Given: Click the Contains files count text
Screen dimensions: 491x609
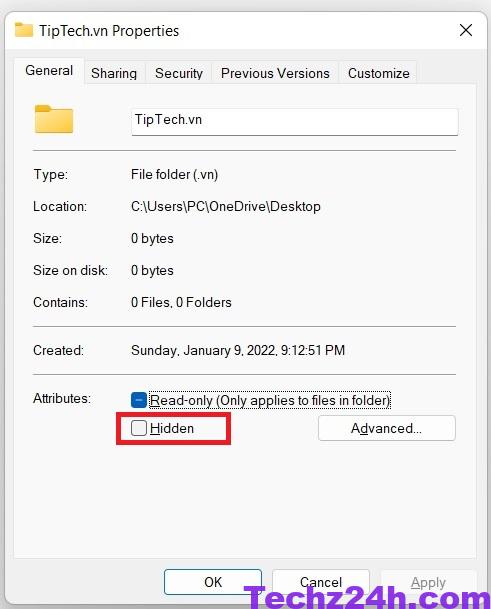Looking at the screenshot, I should click(181, 302).
